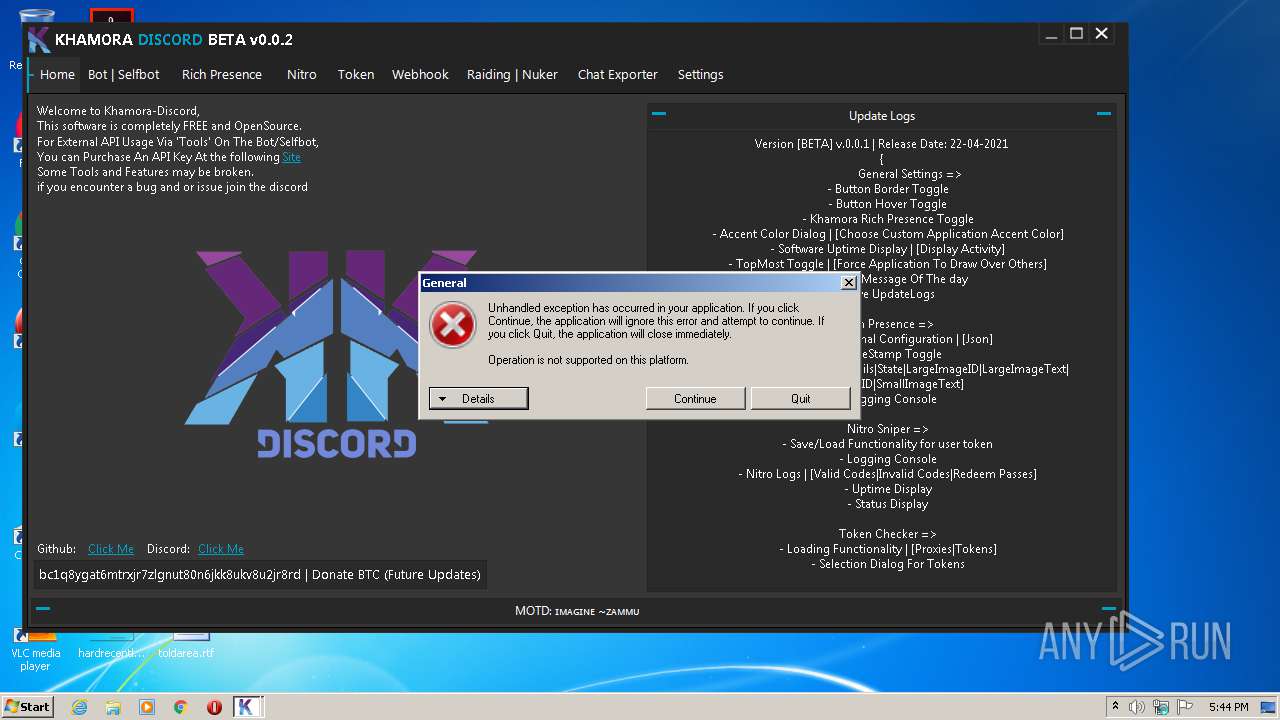
Task: Click the Status Display log line
Action: (x=888, y=504)
